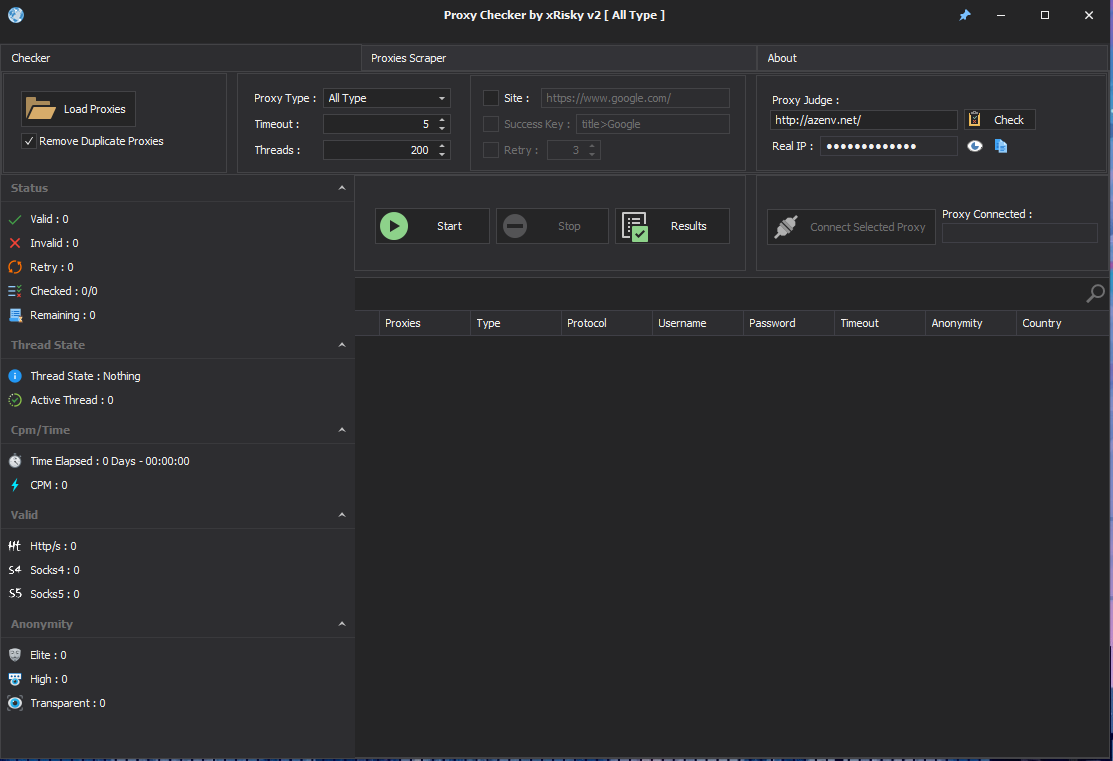Click the search magnifier icon above the table
The image size is (1113, 761).
click(1095, 294)
